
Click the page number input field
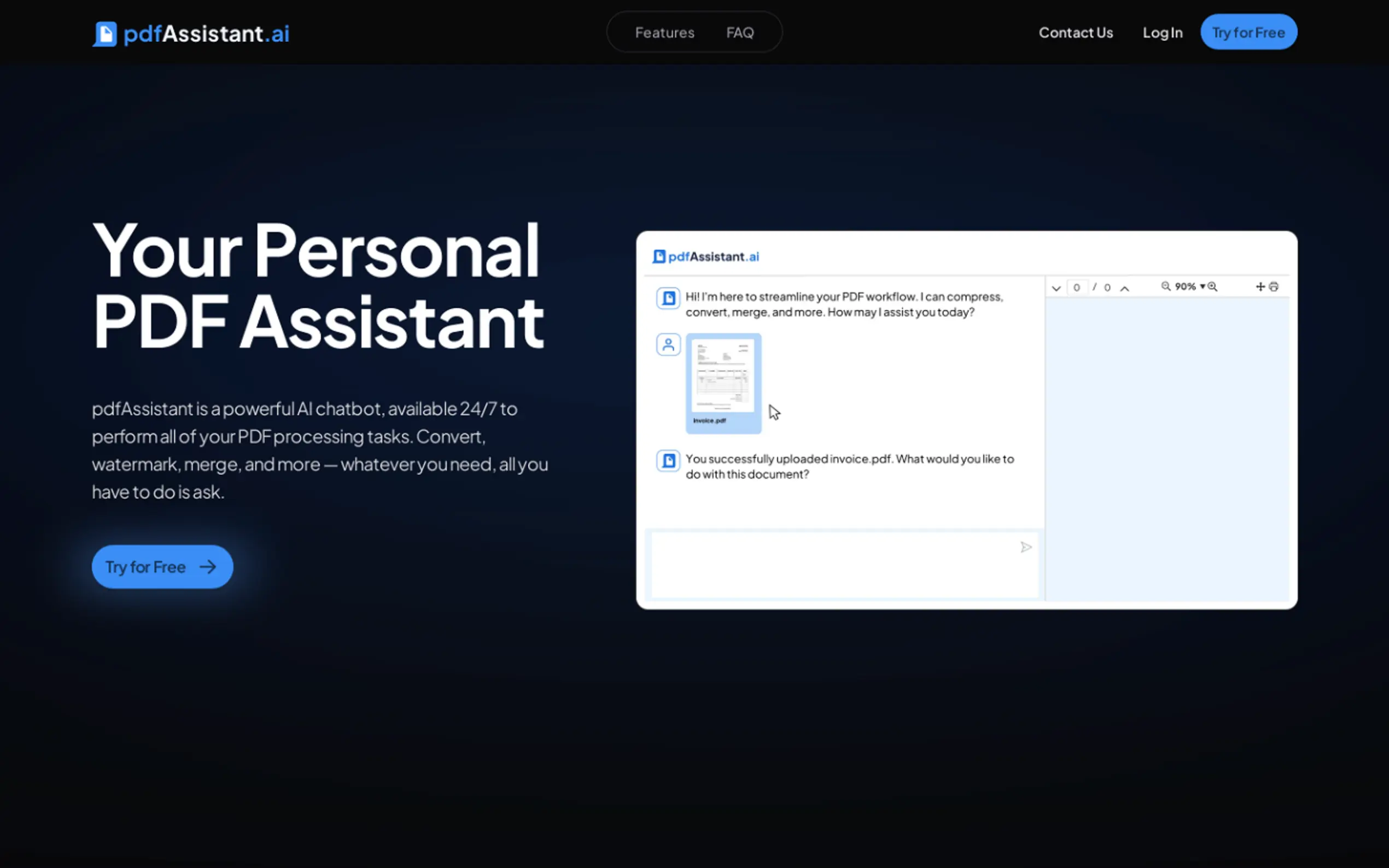tap(1076, 287)
